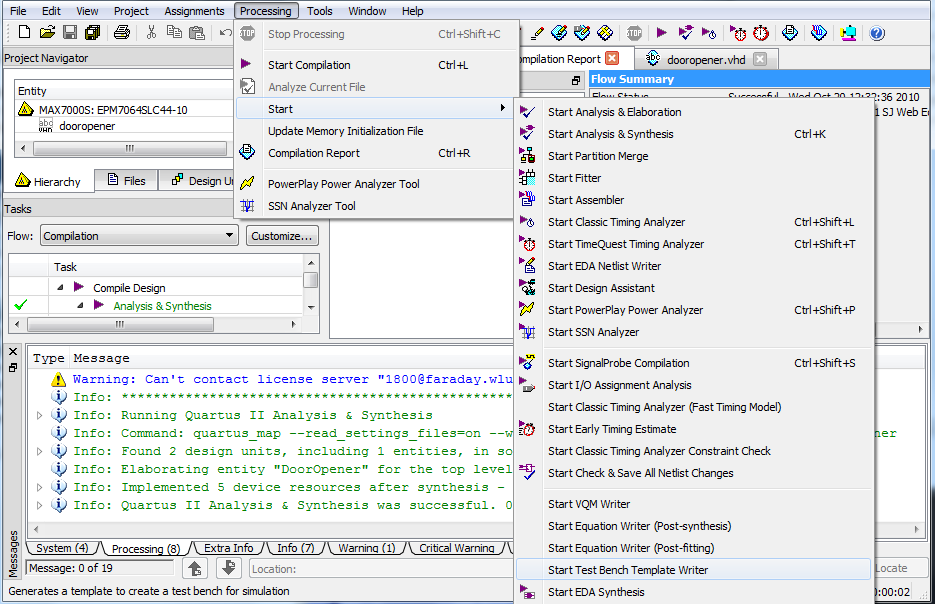The image size is (935, 604).
Task: Open the File menu
Action: (x=18, y=11)
